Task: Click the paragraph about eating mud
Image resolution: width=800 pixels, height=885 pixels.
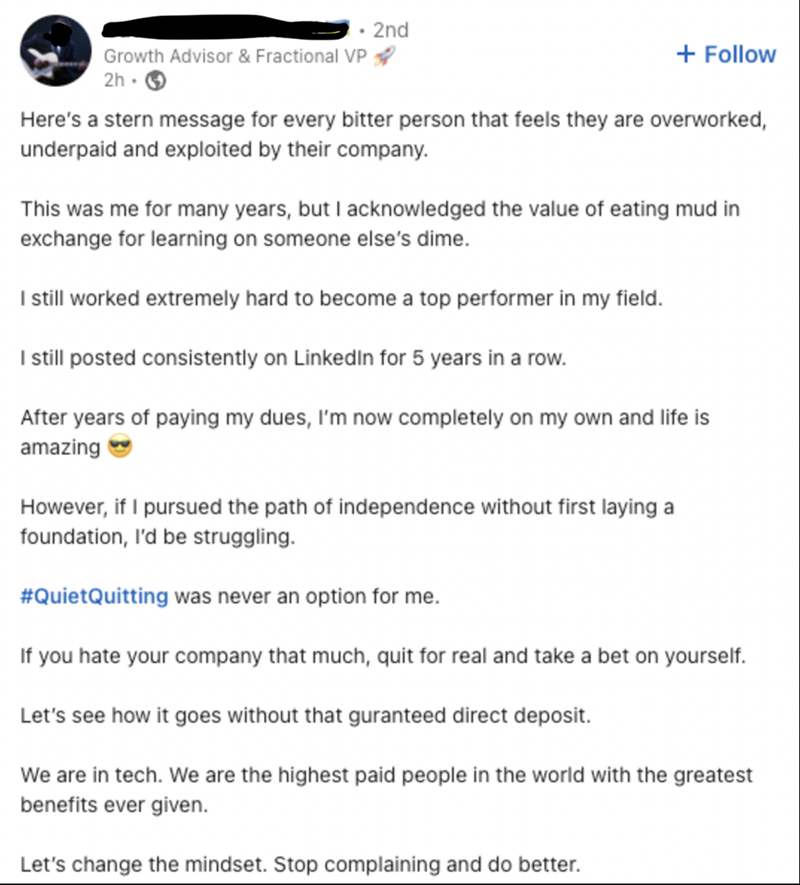Action: 380,224
